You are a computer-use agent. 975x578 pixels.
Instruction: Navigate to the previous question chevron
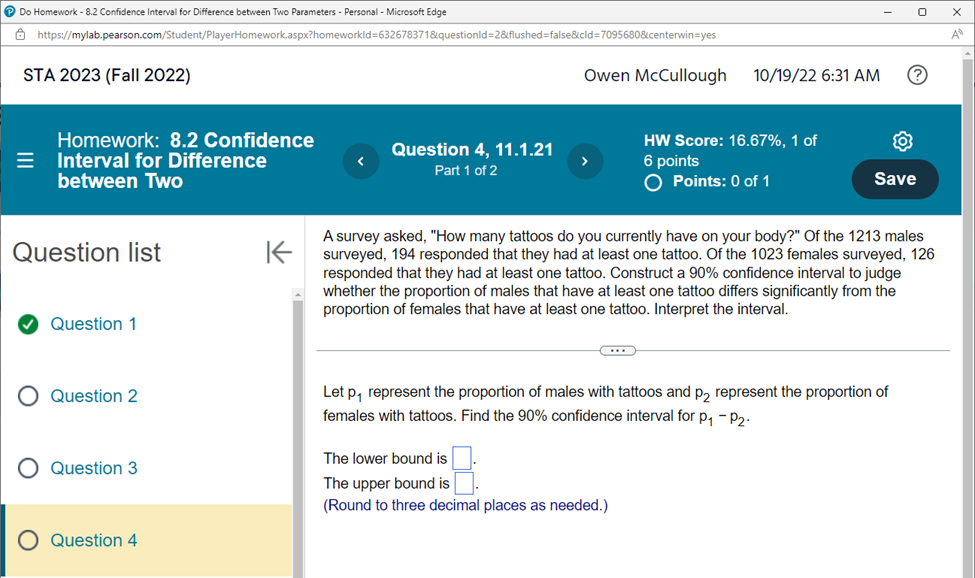click(360, 161)
